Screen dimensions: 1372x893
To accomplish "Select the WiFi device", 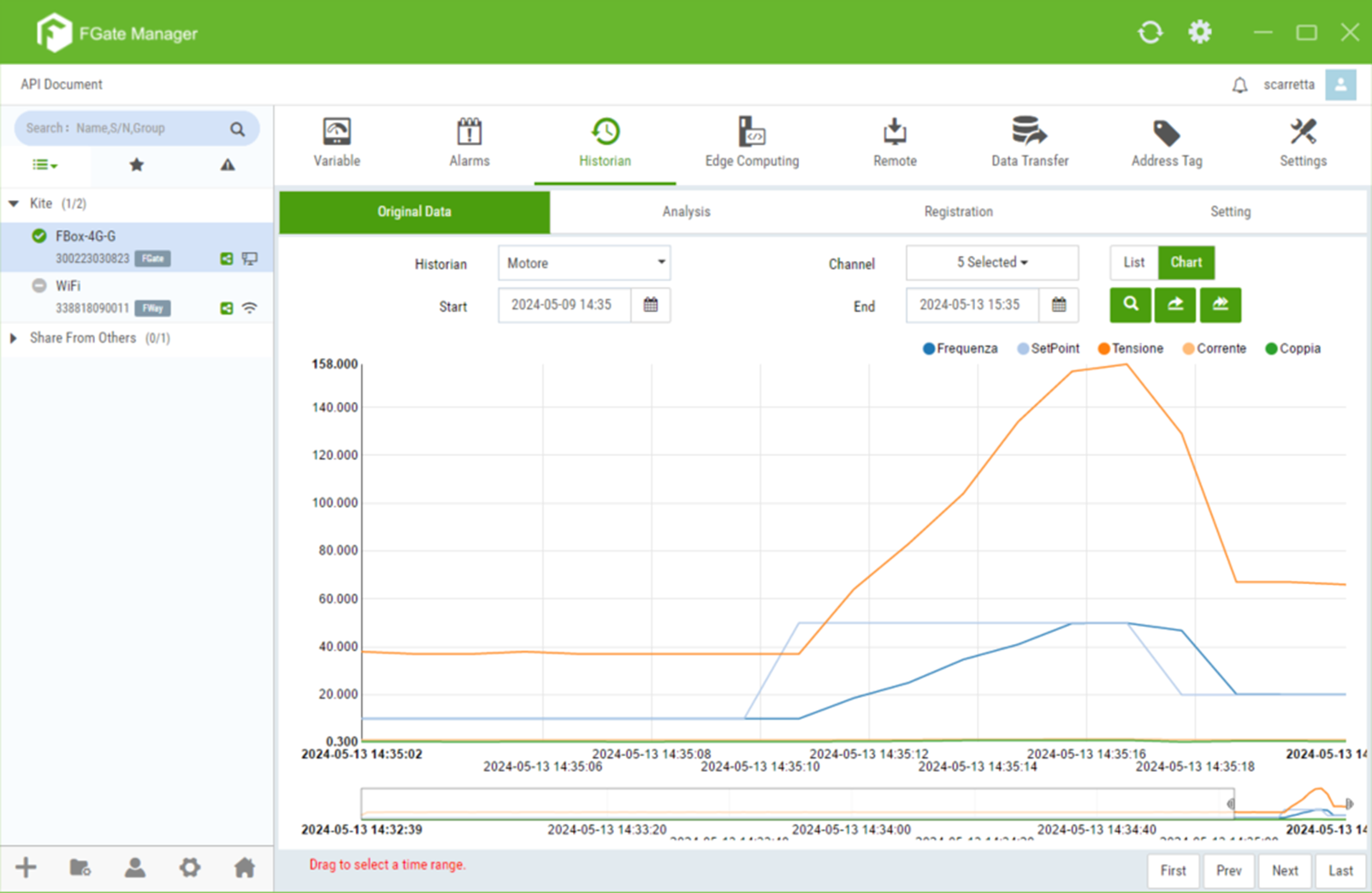I will pos(137,297).
